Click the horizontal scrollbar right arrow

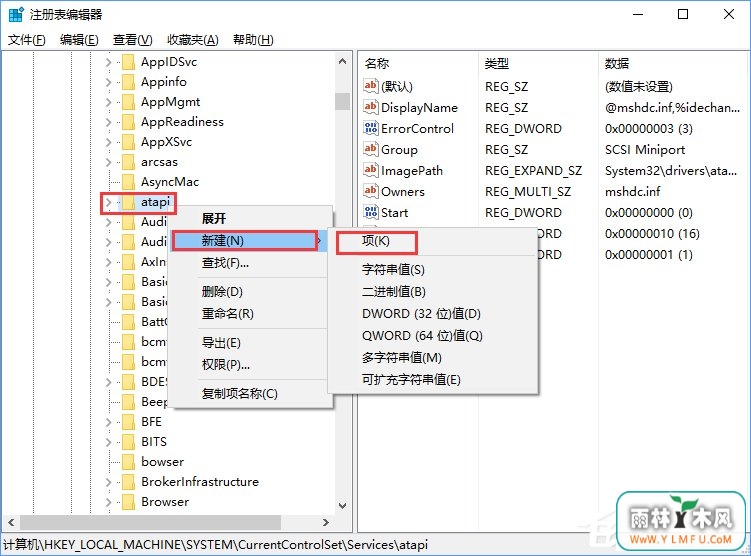pos(326,522)
